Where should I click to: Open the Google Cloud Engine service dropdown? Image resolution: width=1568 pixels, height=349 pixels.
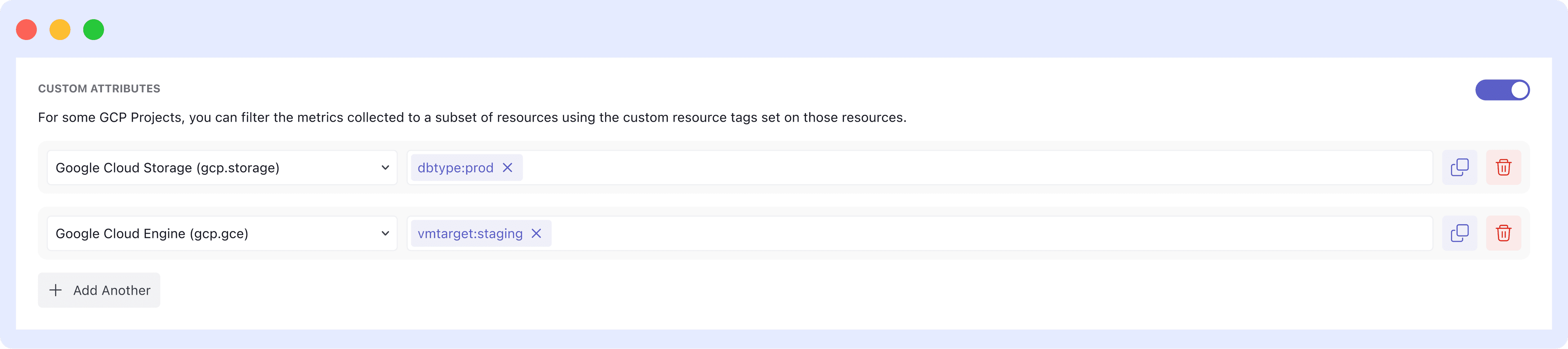tap(222, 233)
